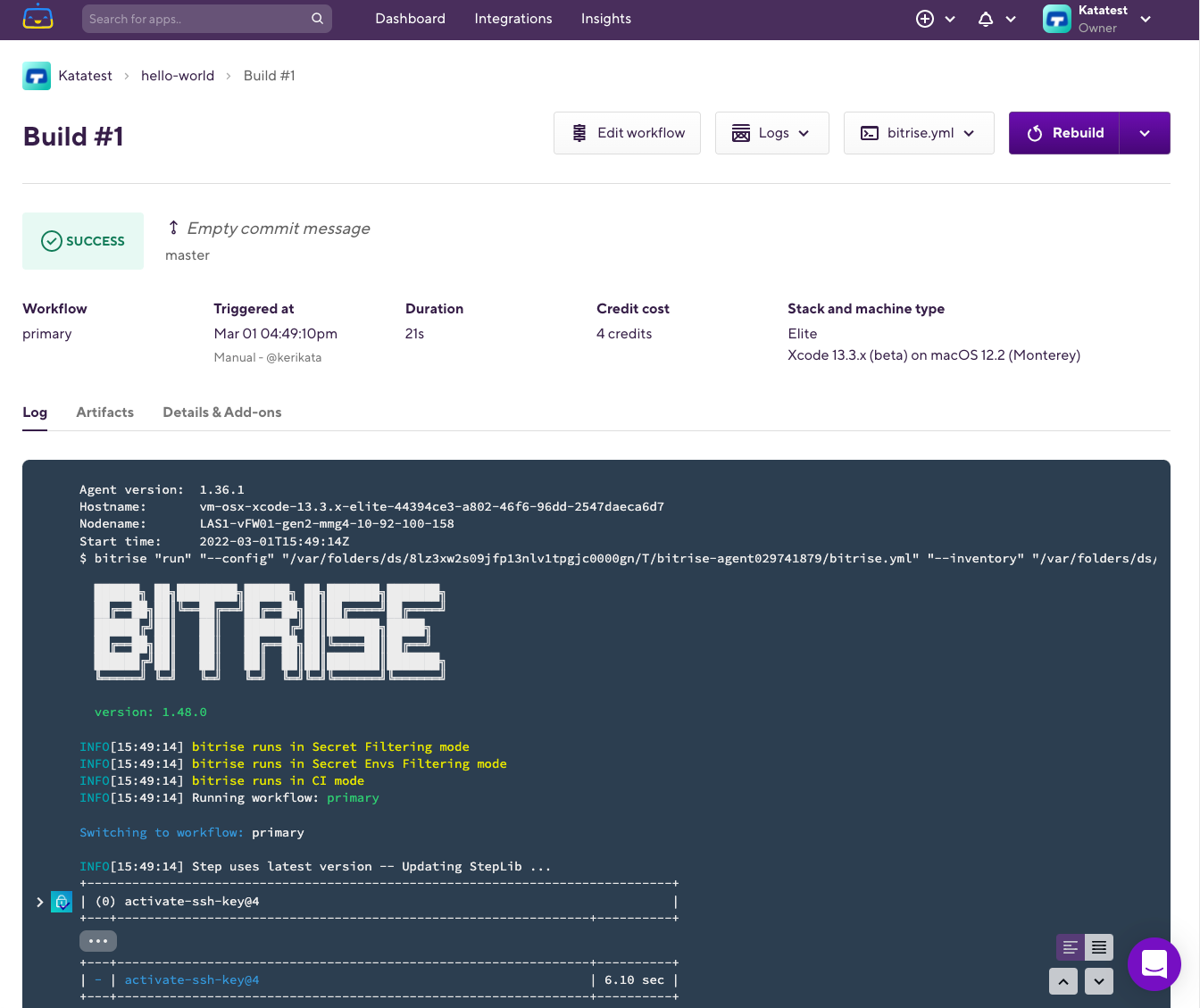Click the Switching to workflow: primary line

[192, 833]
